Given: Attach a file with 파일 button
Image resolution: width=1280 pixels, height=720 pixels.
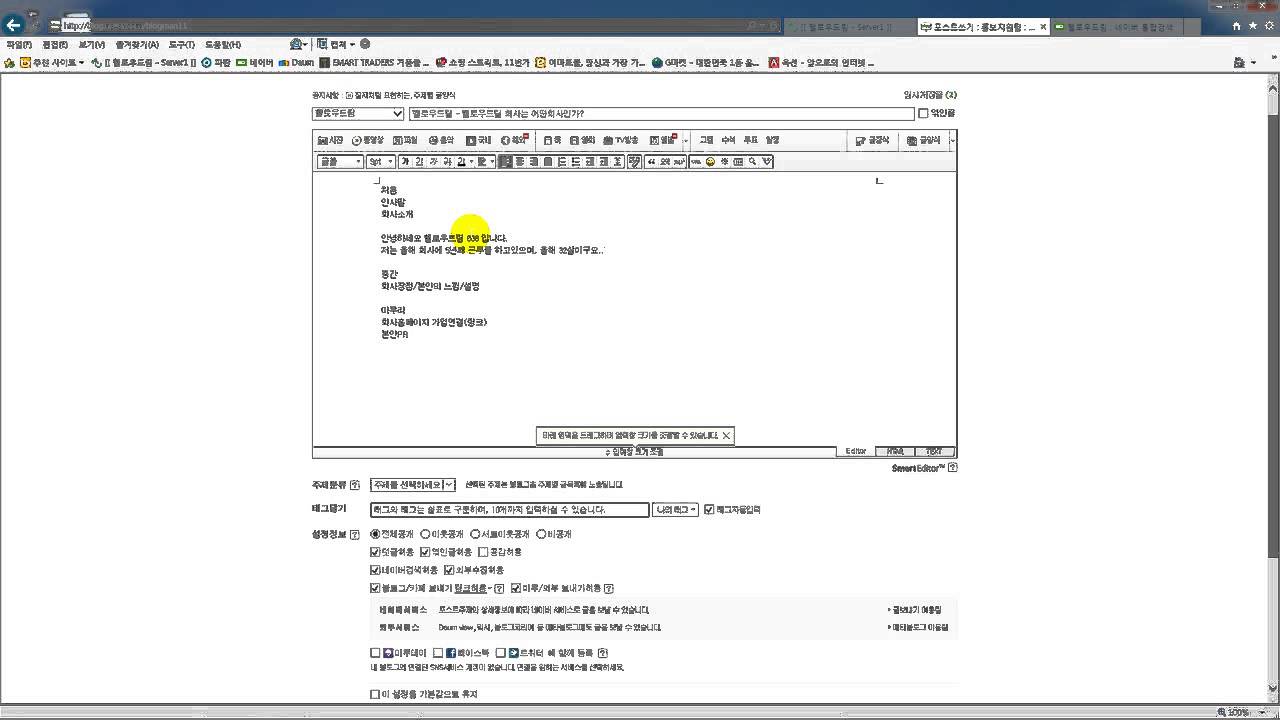Looking at the screenshot, I should [x=405, y=140].
